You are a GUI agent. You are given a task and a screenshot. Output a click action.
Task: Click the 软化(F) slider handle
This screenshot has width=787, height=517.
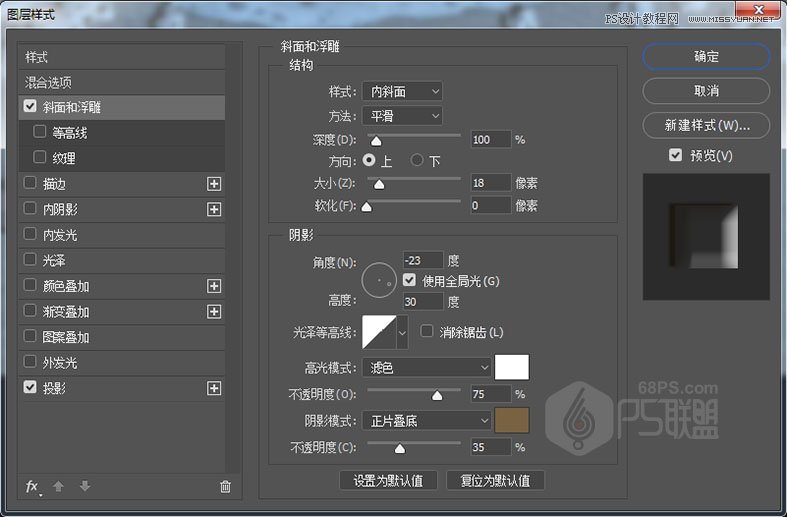pos(367,206)
